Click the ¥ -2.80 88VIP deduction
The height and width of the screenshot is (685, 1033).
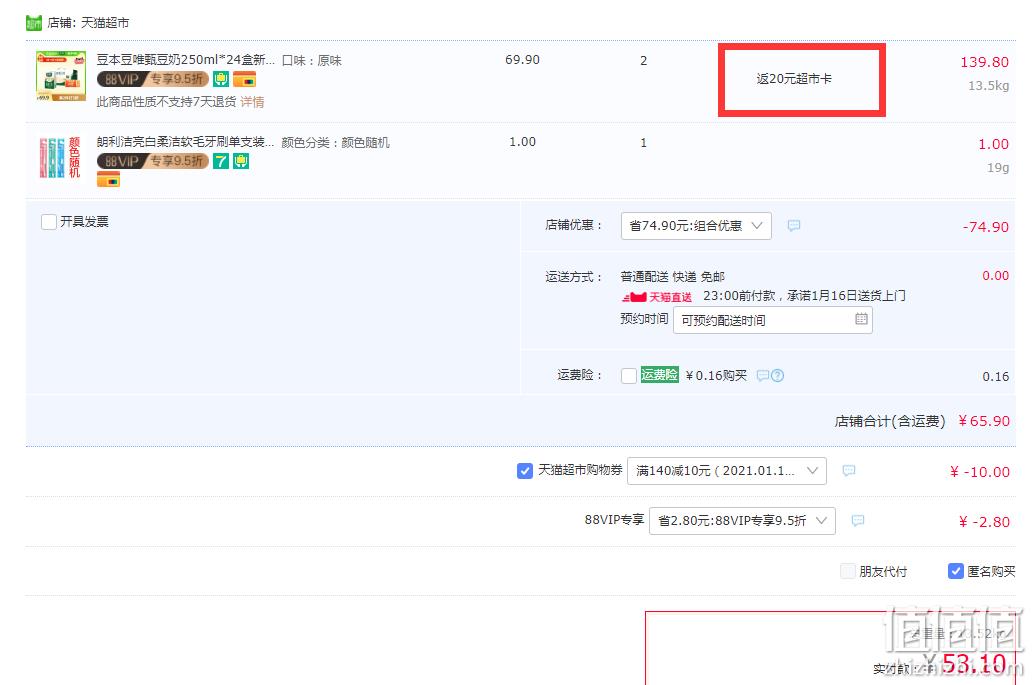click(x=984, y=522)
